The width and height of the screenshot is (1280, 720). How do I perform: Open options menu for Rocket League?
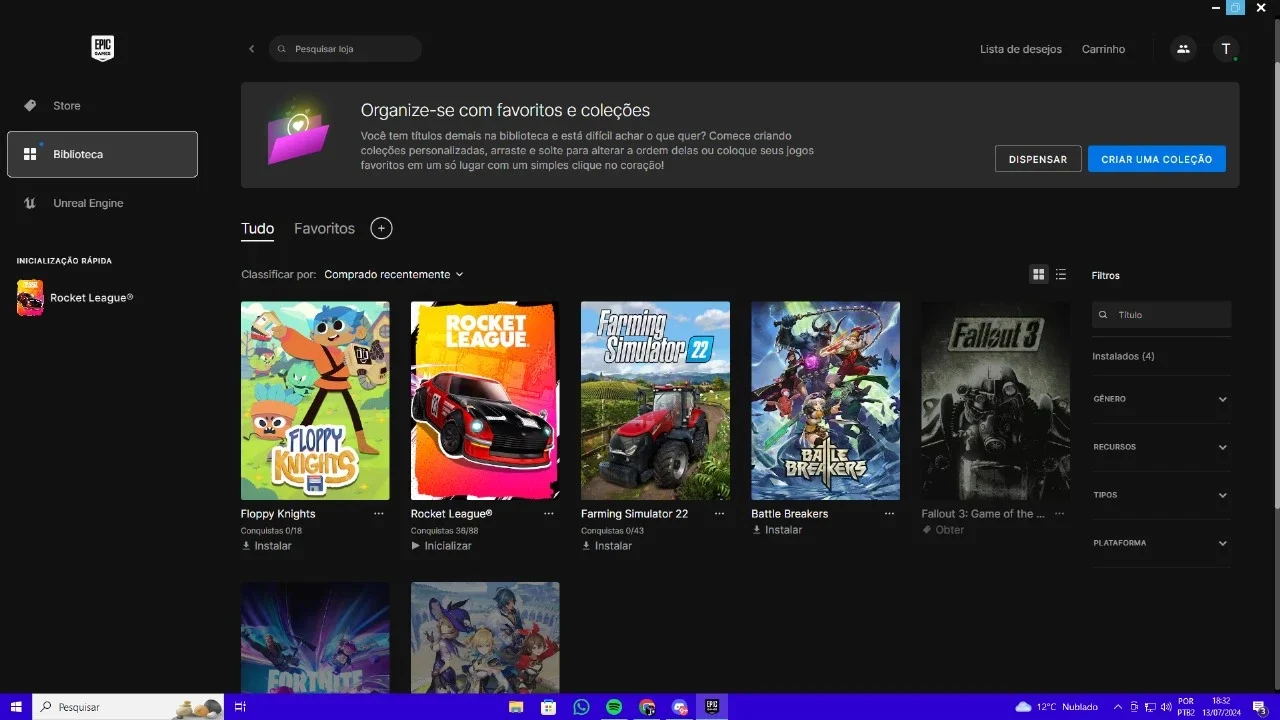[x=549, y=513]
